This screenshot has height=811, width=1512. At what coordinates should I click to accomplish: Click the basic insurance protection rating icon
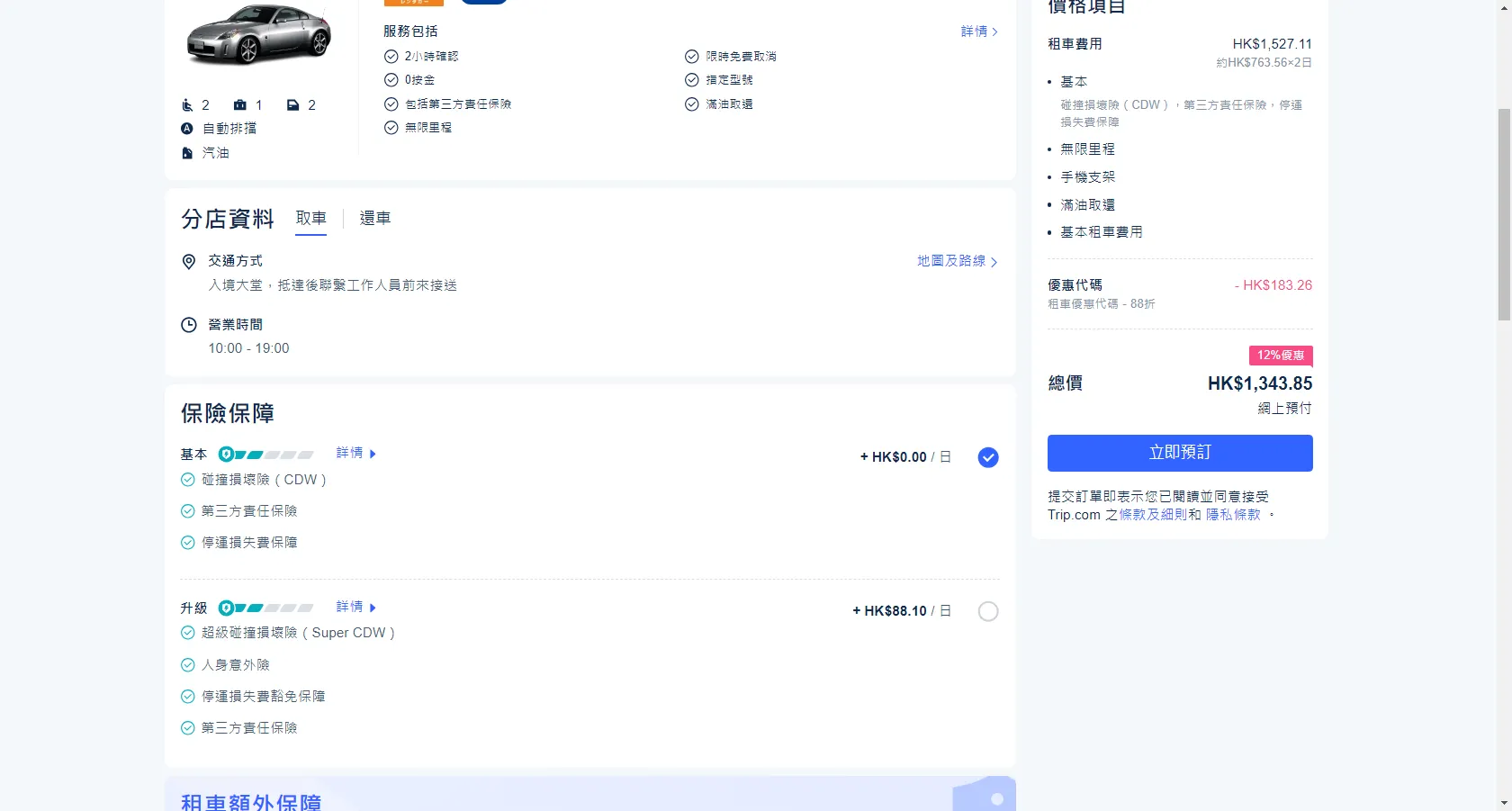pyautogui.click(x=266, y=455)
